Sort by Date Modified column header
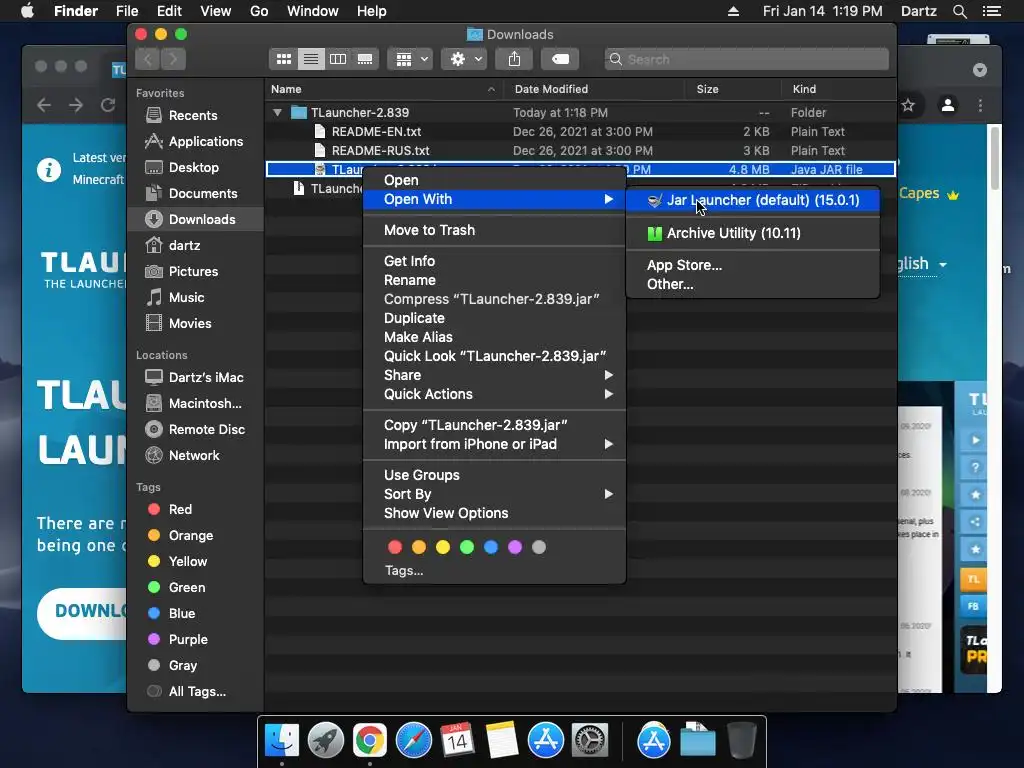 tap(594, 89)
